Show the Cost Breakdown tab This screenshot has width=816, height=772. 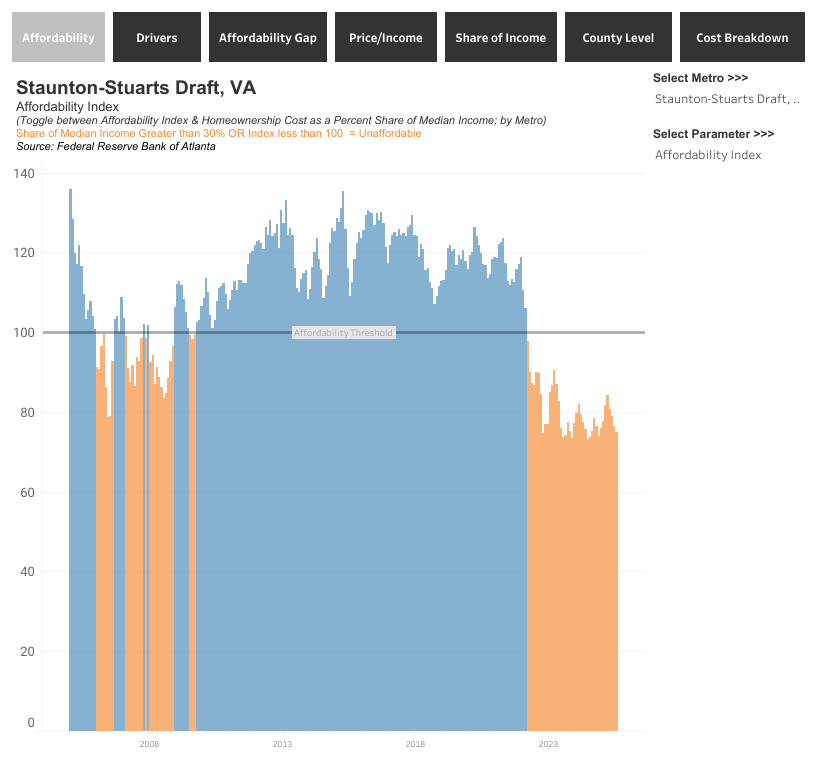point(742,38)
